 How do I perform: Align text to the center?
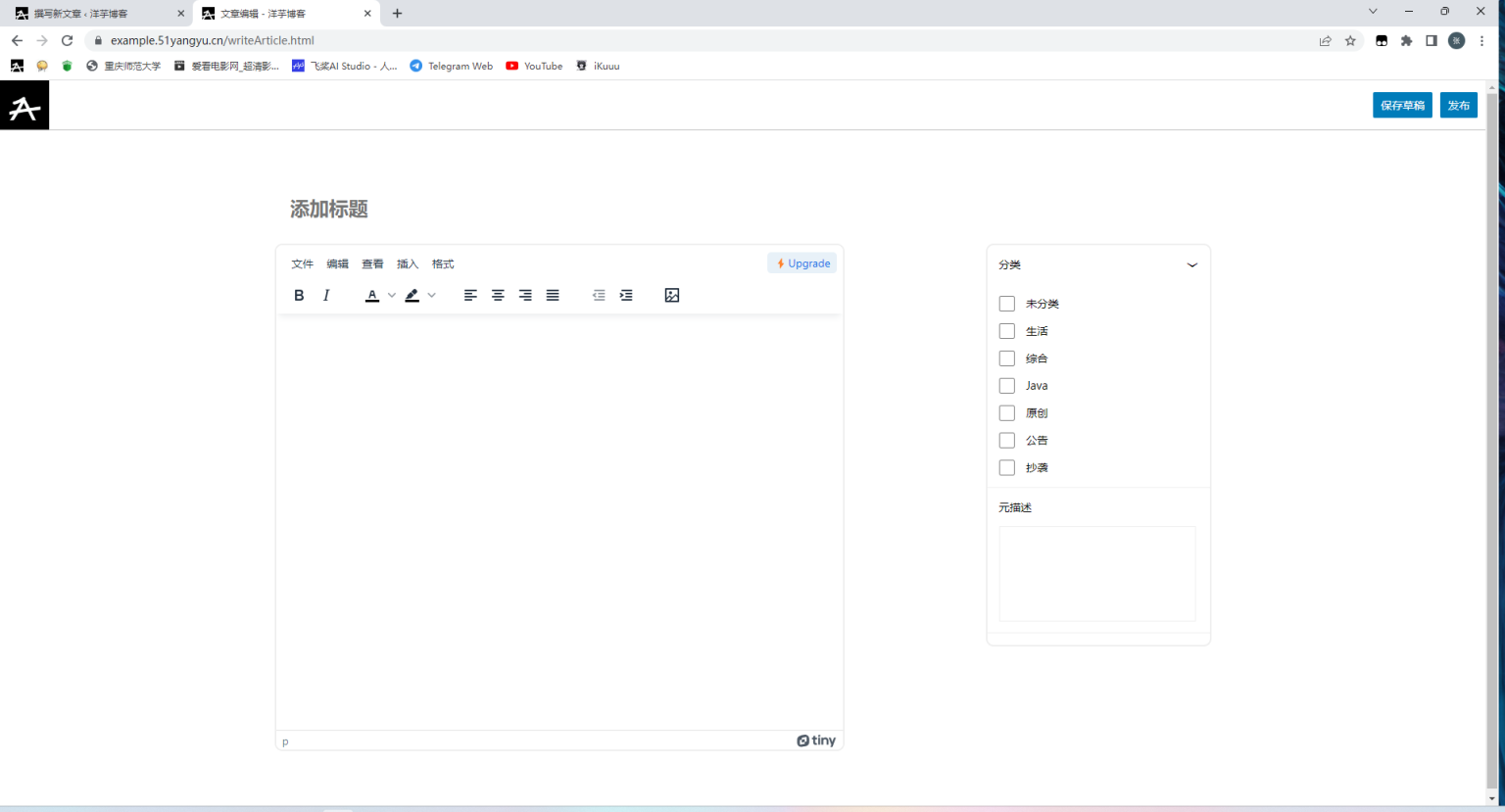(497, 295)
